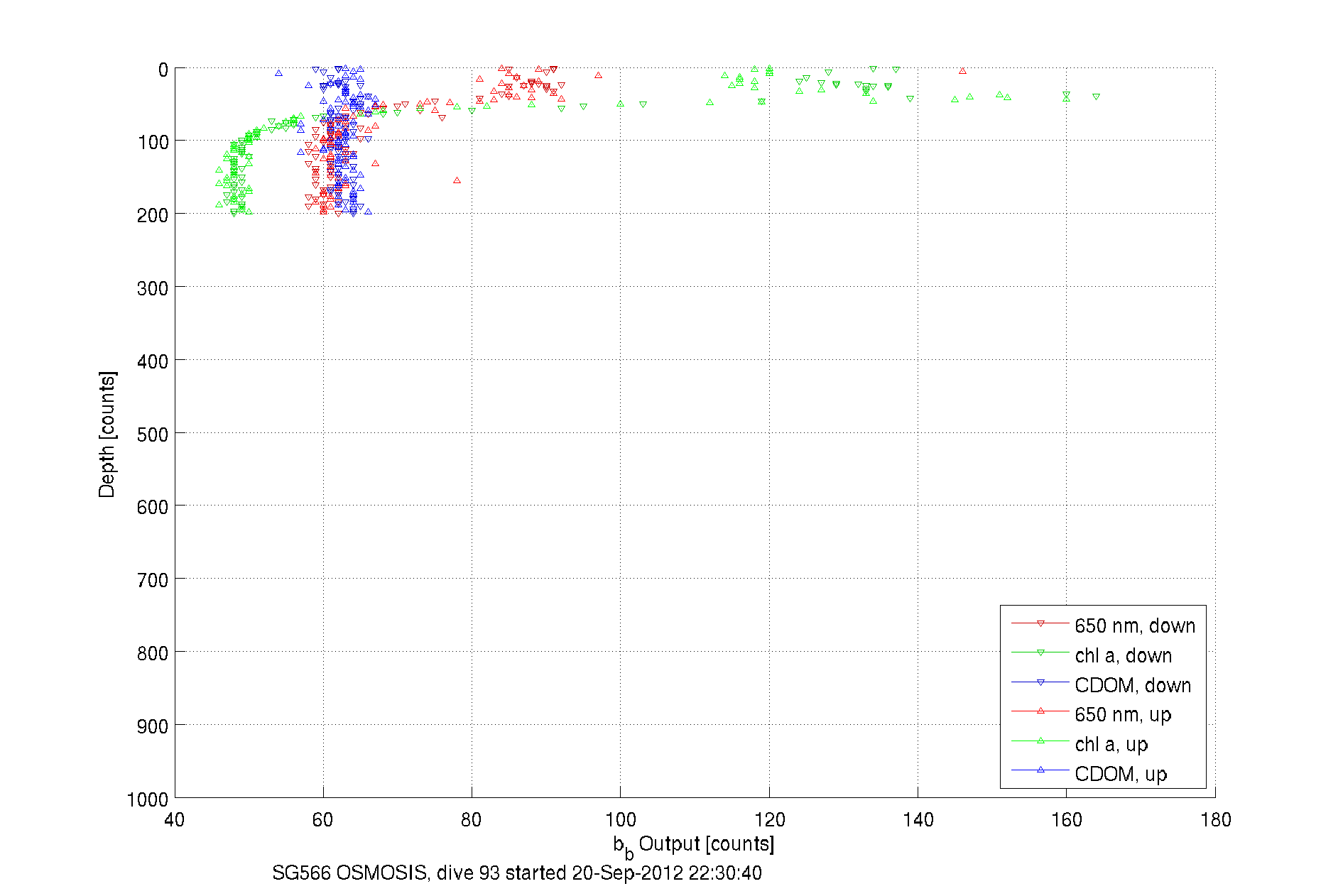Click the red triangle marker near 146 counts at surface

pos(962,70)
